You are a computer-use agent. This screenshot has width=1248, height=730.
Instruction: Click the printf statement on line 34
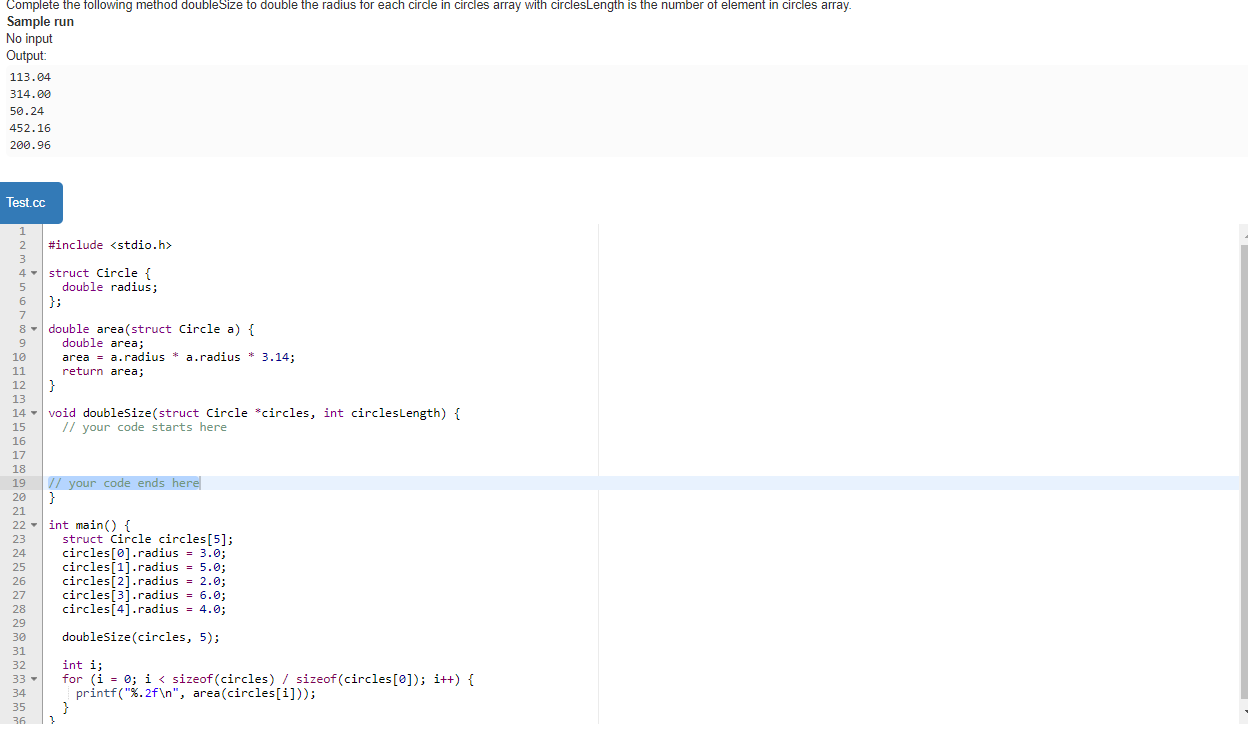[x=196, y=693]
